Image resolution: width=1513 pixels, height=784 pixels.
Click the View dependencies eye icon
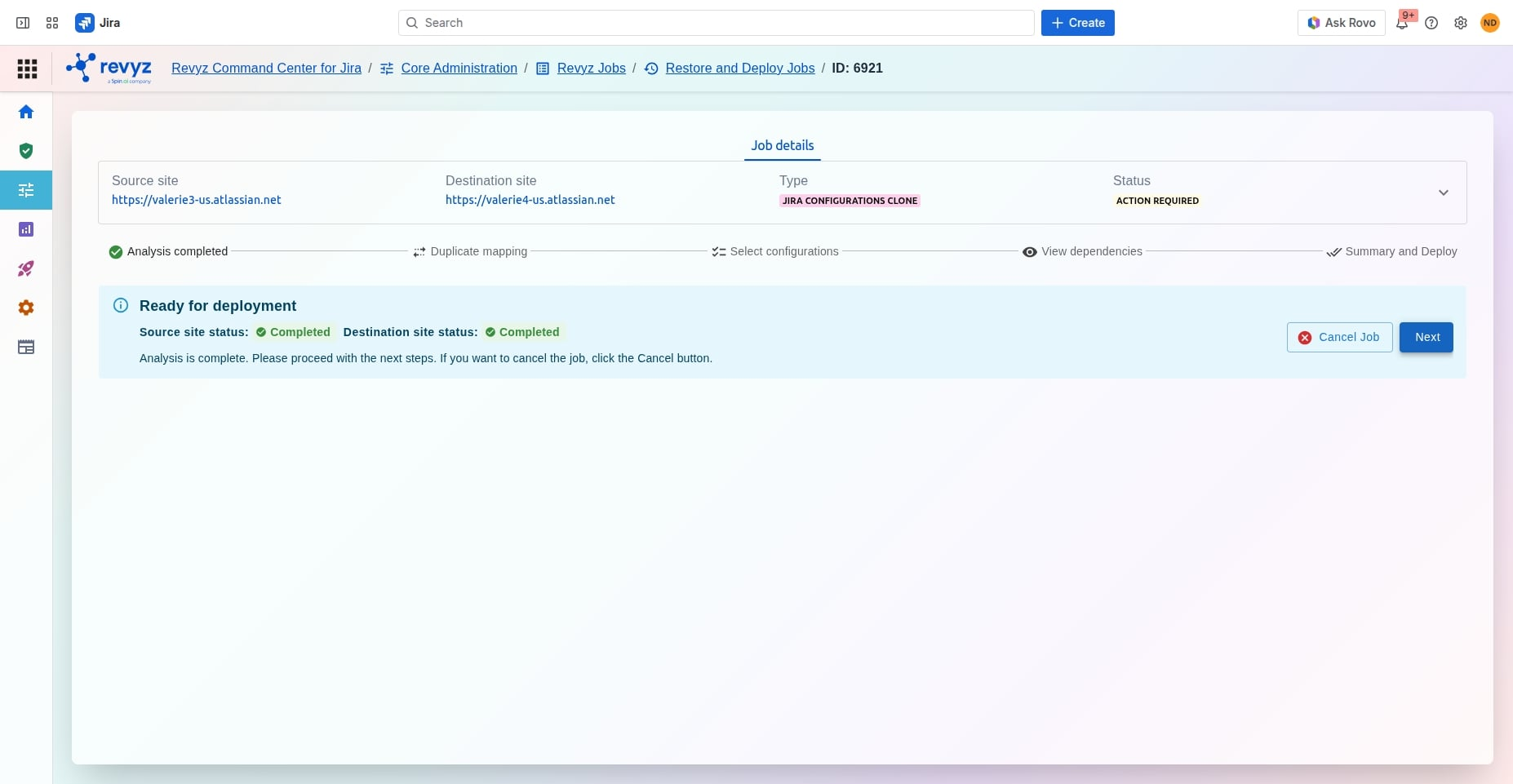(1030, 252)
